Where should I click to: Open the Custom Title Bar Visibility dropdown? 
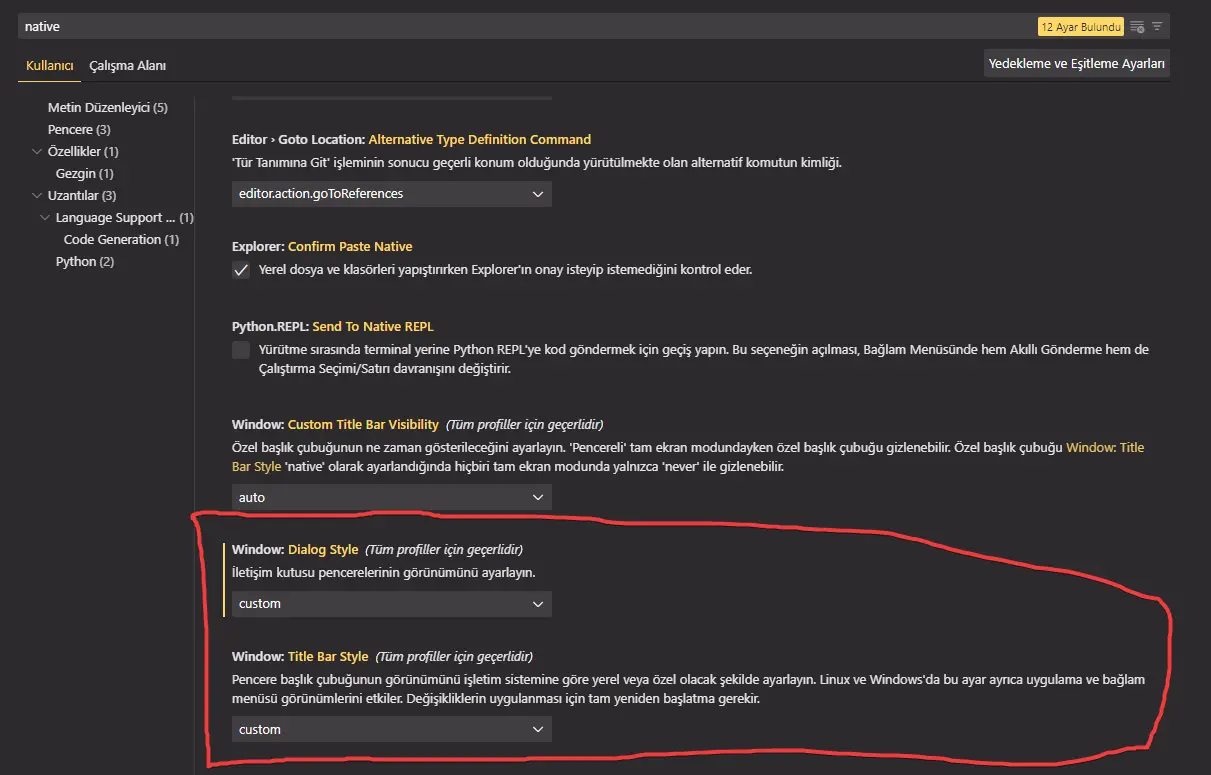pyautogui.click(x=391, y=497)
